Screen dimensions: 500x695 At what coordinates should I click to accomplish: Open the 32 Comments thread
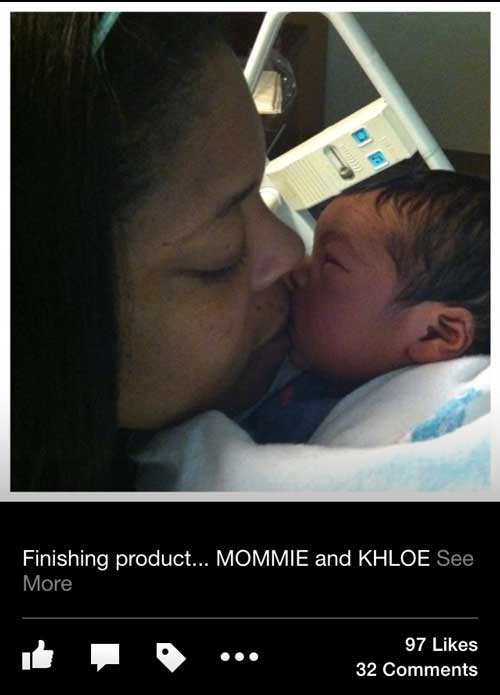[x=417, y=669]
